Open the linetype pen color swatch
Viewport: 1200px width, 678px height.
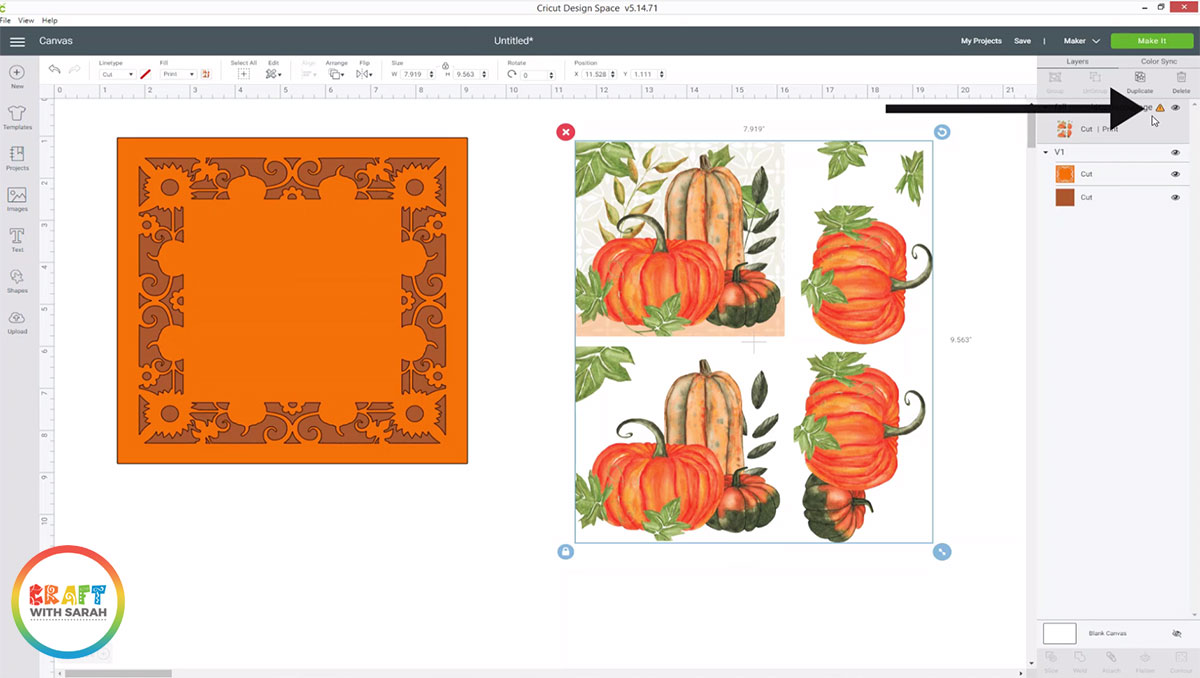pos(145,74)
